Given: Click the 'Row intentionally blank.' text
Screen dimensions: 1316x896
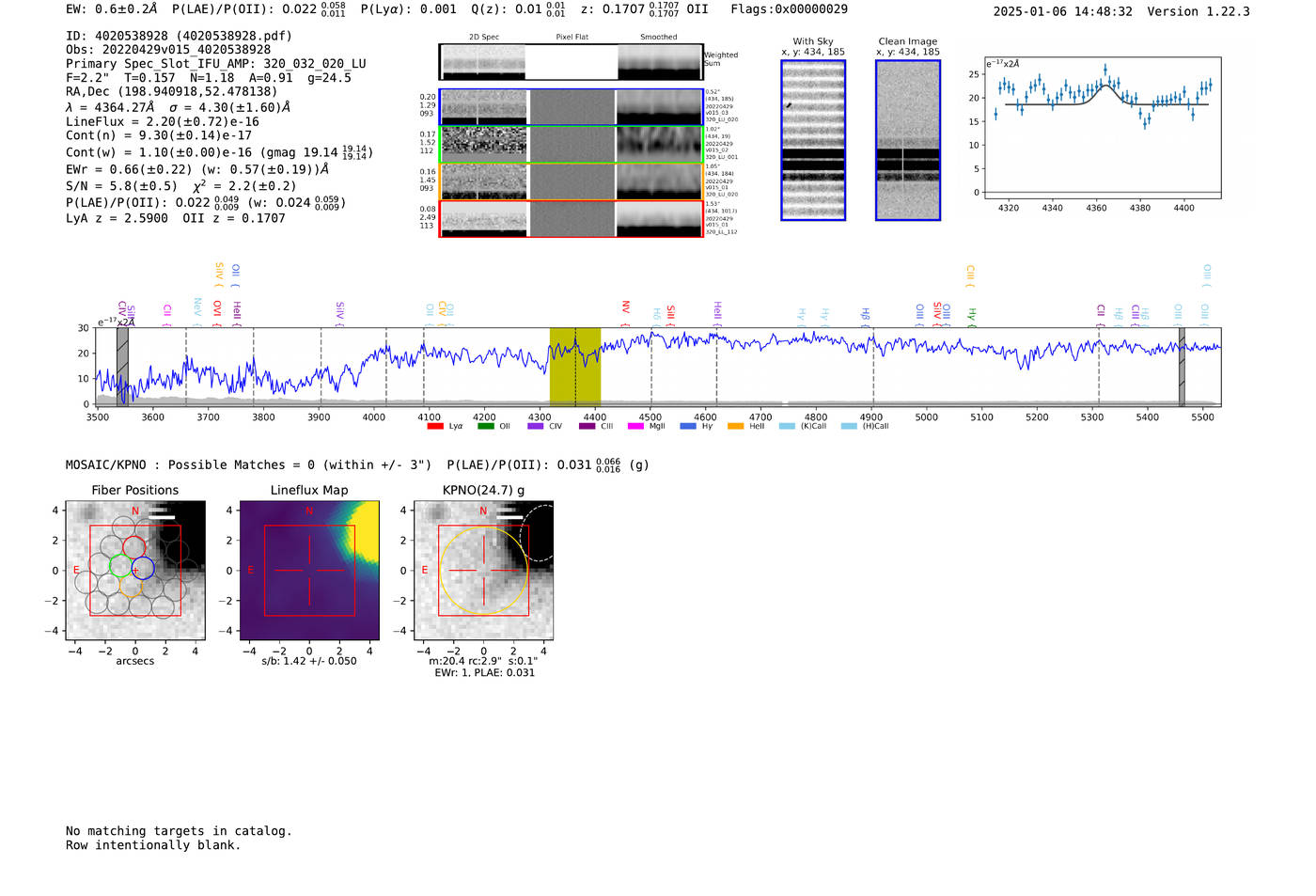Looking at the screenshot, I should [x=153, y=845].
